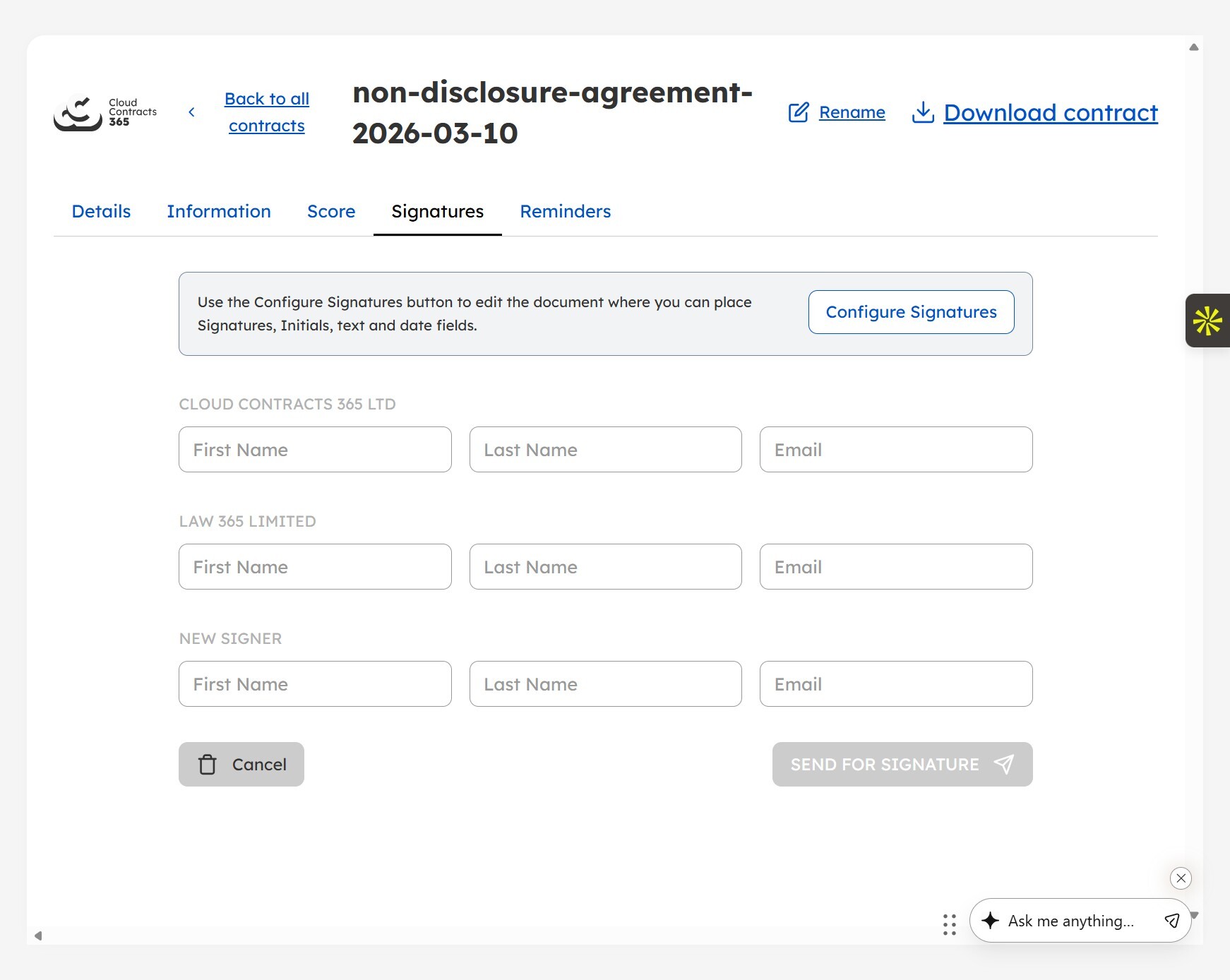Screen dimensions: 1230x980
Task: Follow the Back to all contracts link
Action: (267, 112)
